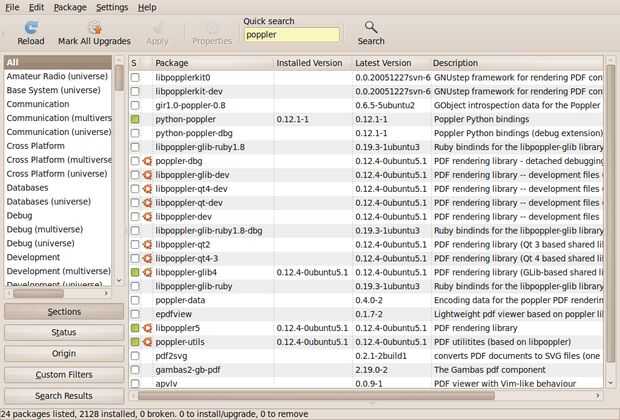This screenshot has height=420, width=620.
Task: Select the apvlv package row
Action: click(x=366, y=383)
